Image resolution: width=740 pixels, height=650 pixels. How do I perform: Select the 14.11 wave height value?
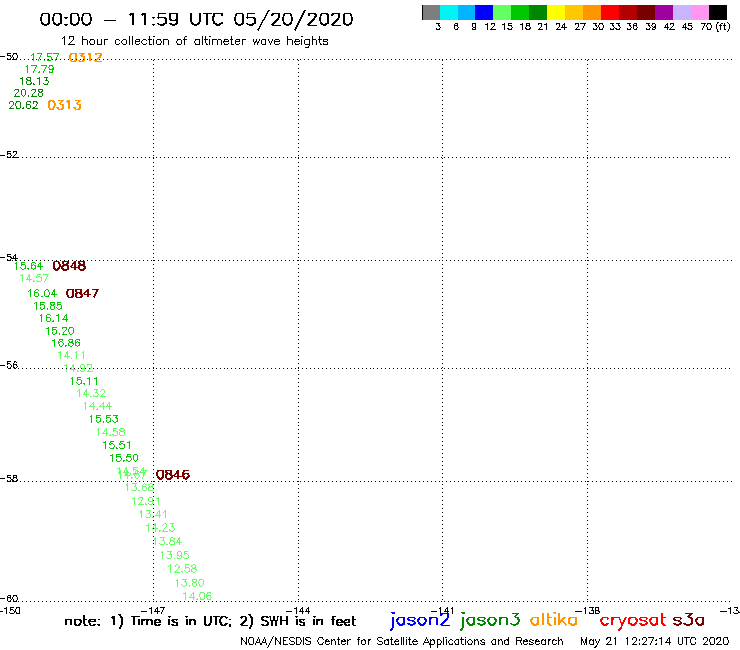[x=72, y=355]
